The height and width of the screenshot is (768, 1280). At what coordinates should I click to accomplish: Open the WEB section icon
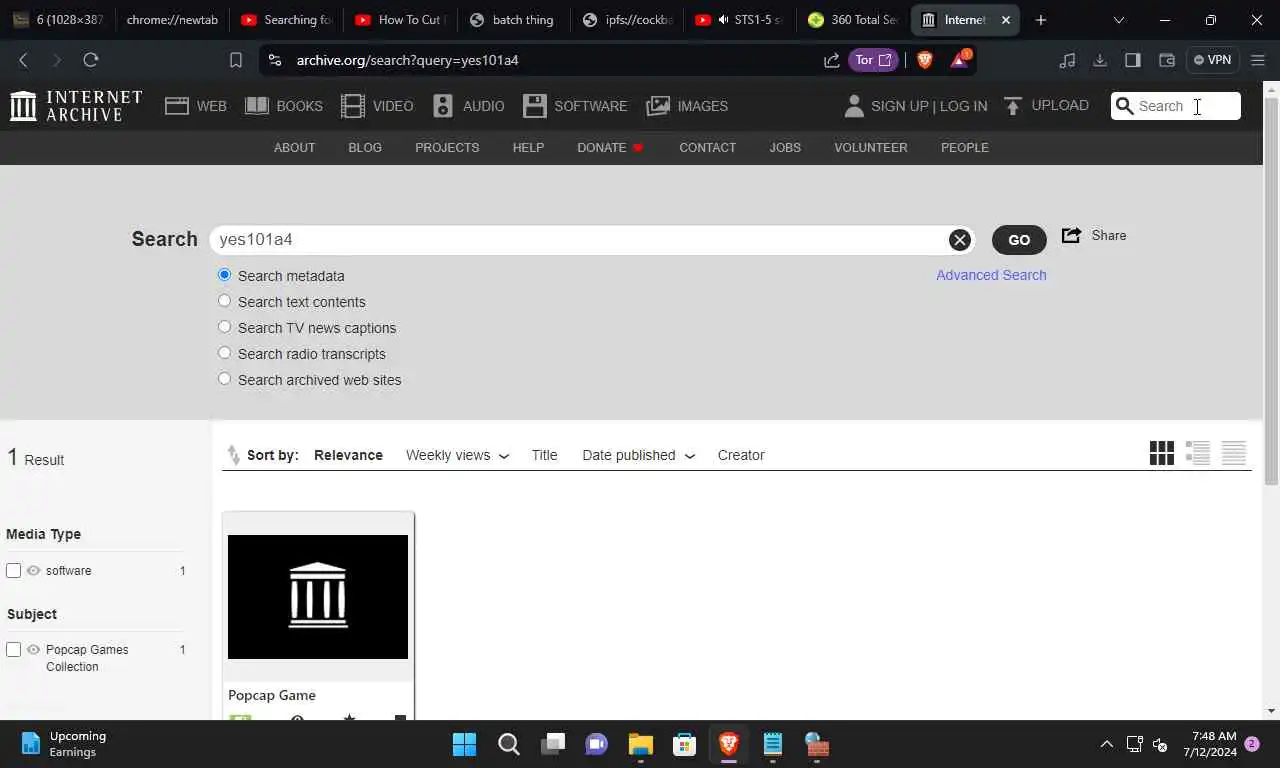pyautogui.click(x=177, y=106)
